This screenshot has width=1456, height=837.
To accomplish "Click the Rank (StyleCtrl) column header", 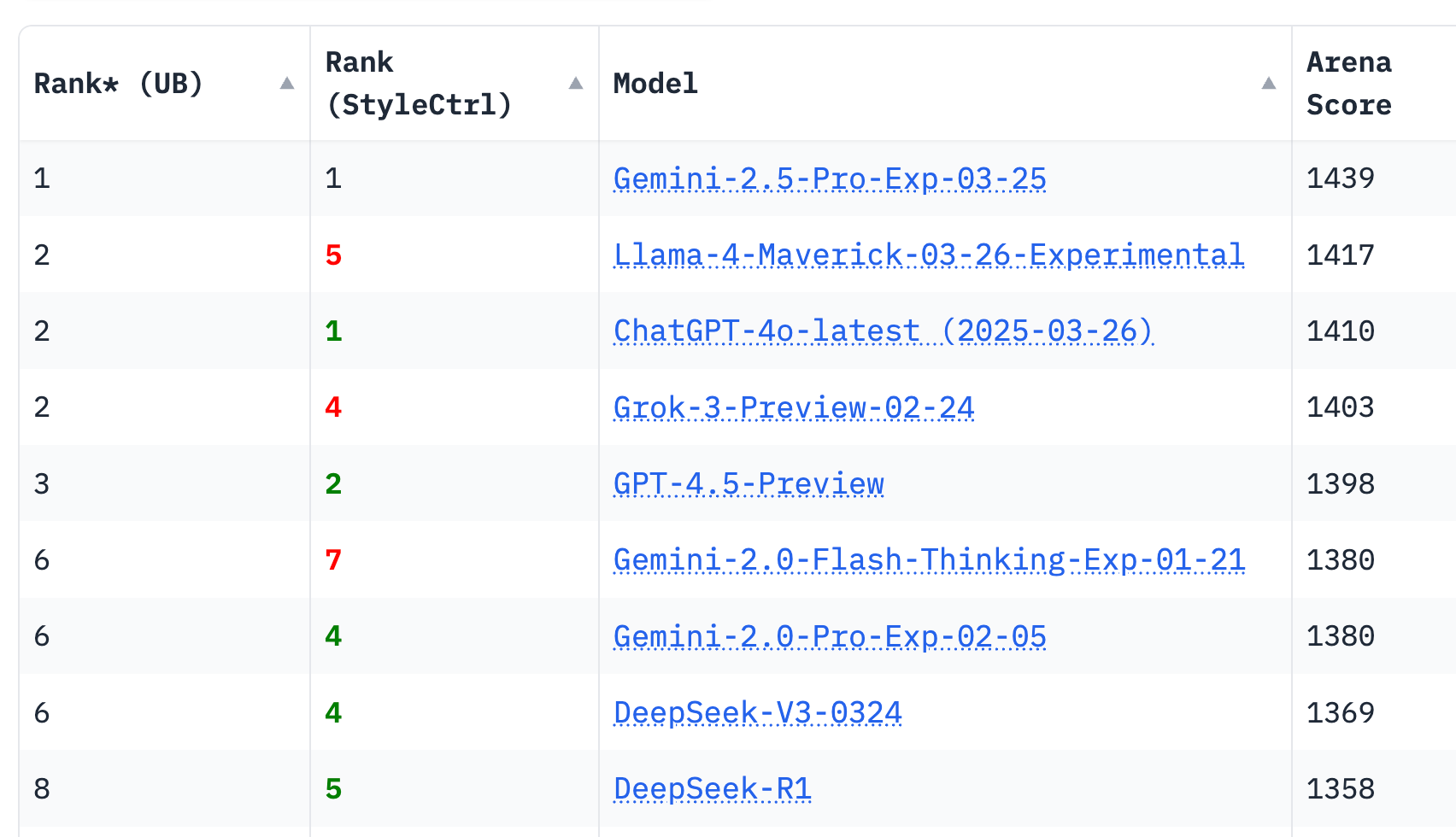I will (x=455, y=84).
